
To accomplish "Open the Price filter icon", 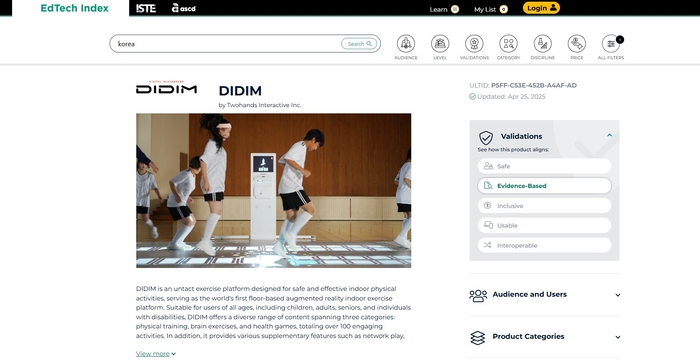I will (577, 44).
